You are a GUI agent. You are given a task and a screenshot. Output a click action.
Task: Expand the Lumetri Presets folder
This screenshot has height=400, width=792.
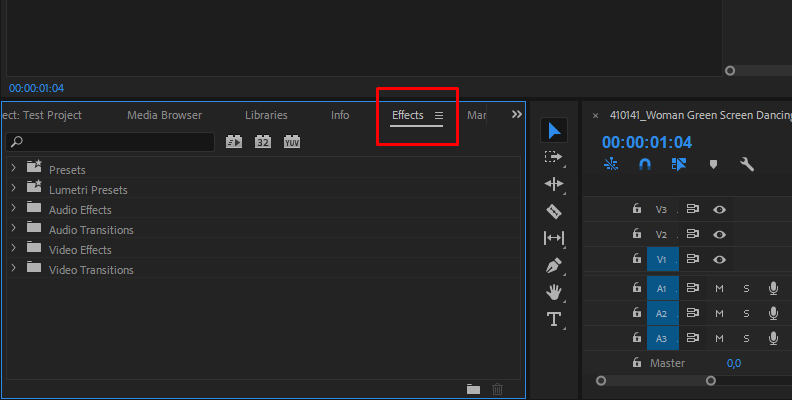(14, 189)
